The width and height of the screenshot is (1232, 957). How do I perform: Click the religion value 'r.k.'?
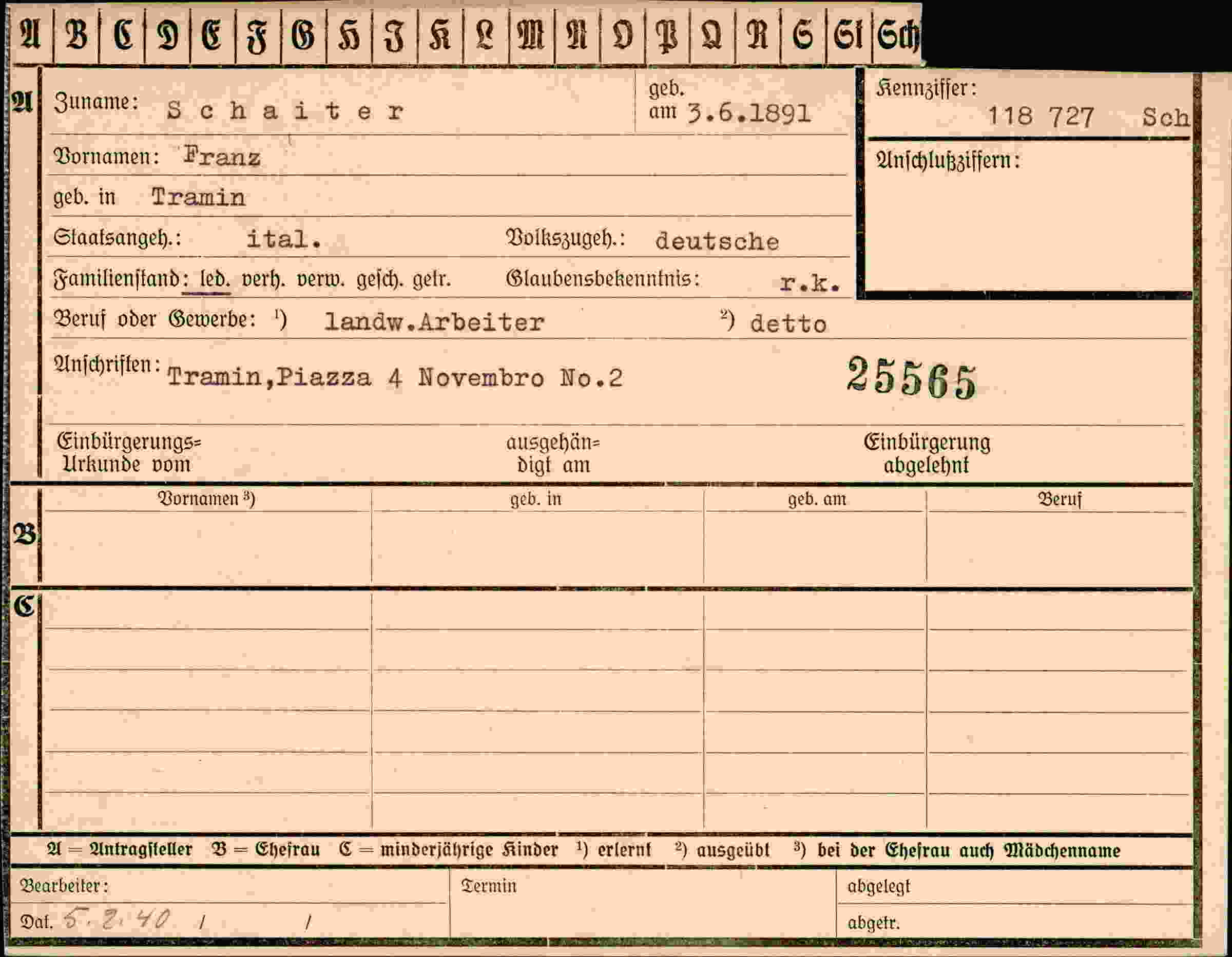tap(810, 283)
